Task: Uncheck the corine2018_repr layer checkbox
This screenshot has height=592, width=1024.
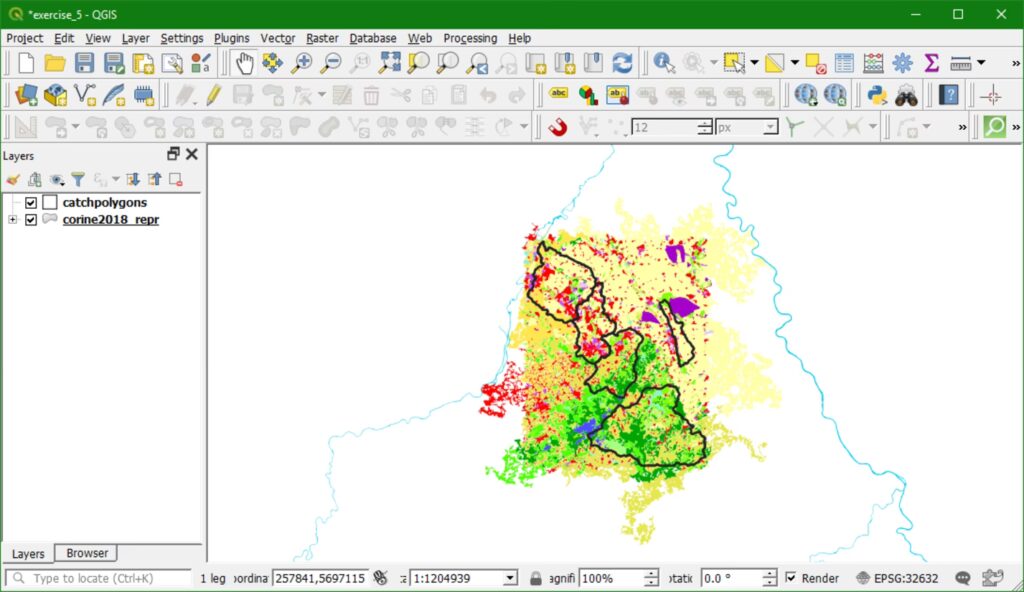Action: click(31, 220)
